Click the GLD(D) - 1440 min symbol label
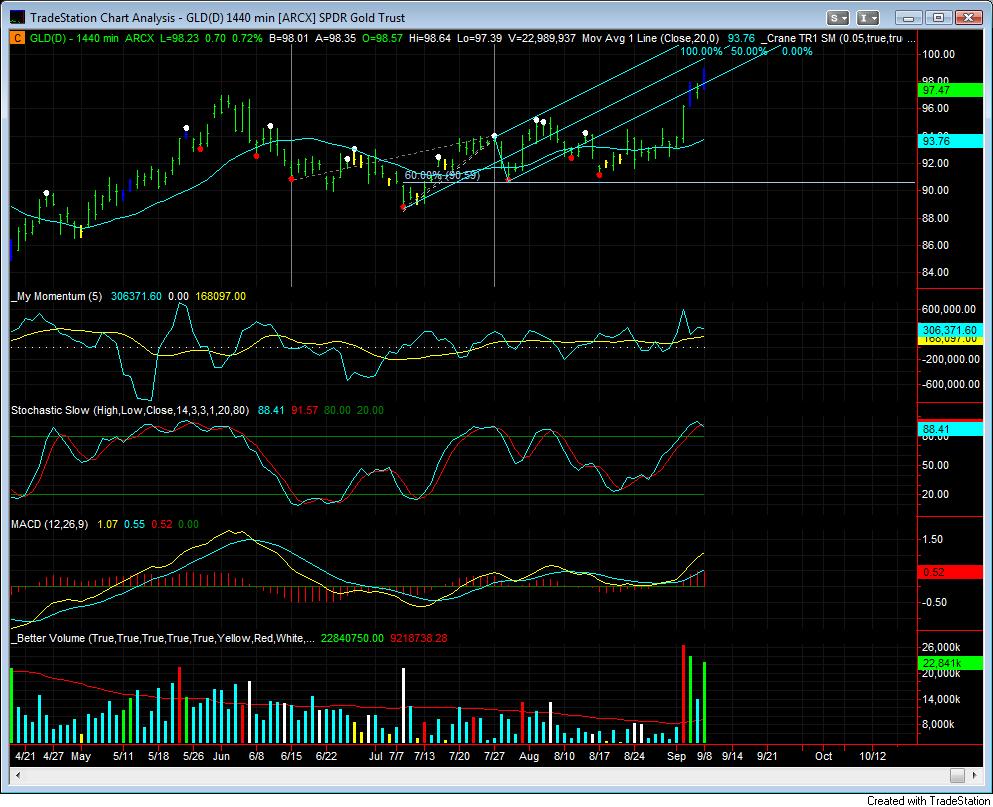The height and width of the screenshot is (807, 993). 75,38
